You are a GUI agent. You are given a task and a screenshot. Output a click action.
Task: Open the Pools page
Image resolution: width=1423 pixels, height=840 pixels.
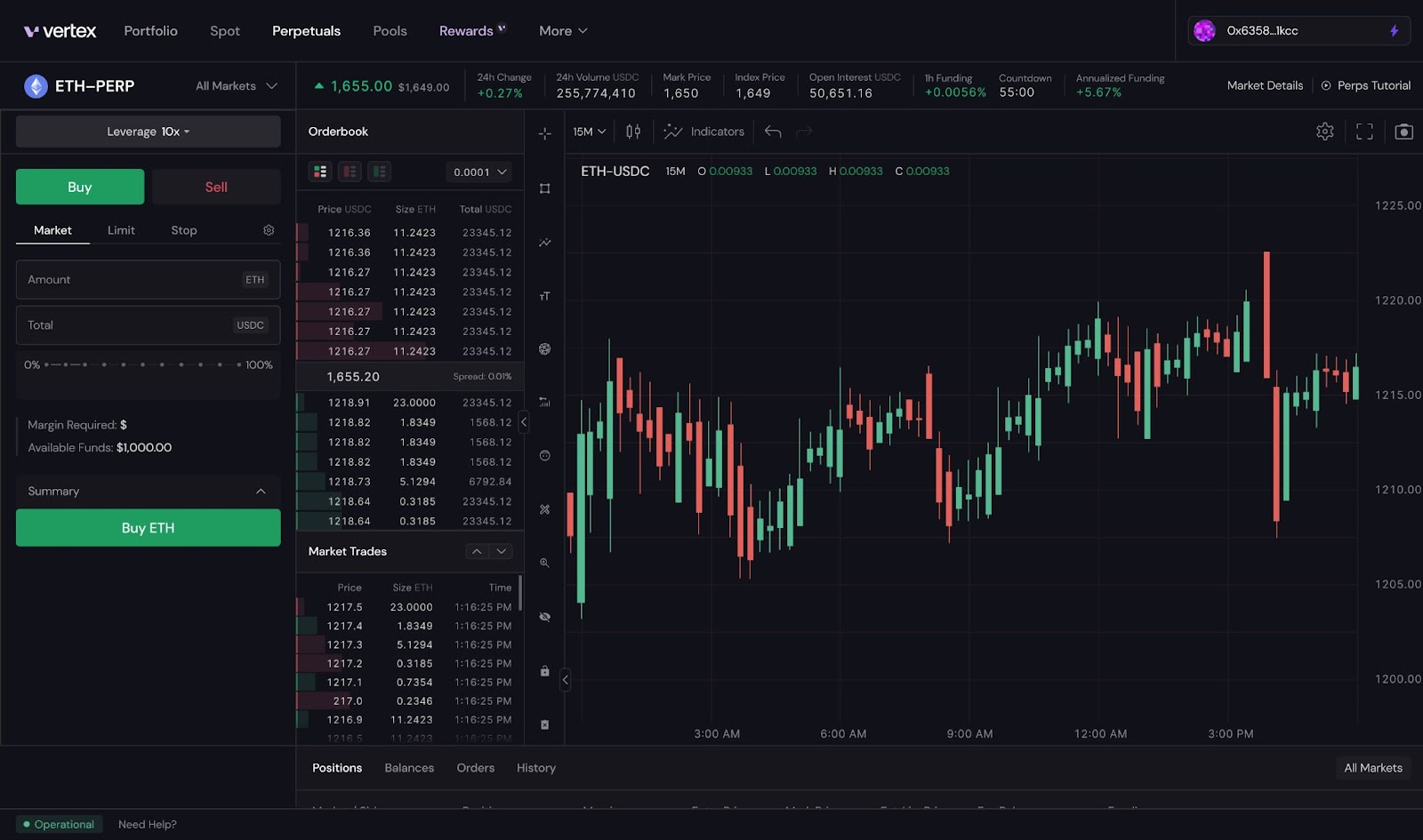[x=390, y=31]
